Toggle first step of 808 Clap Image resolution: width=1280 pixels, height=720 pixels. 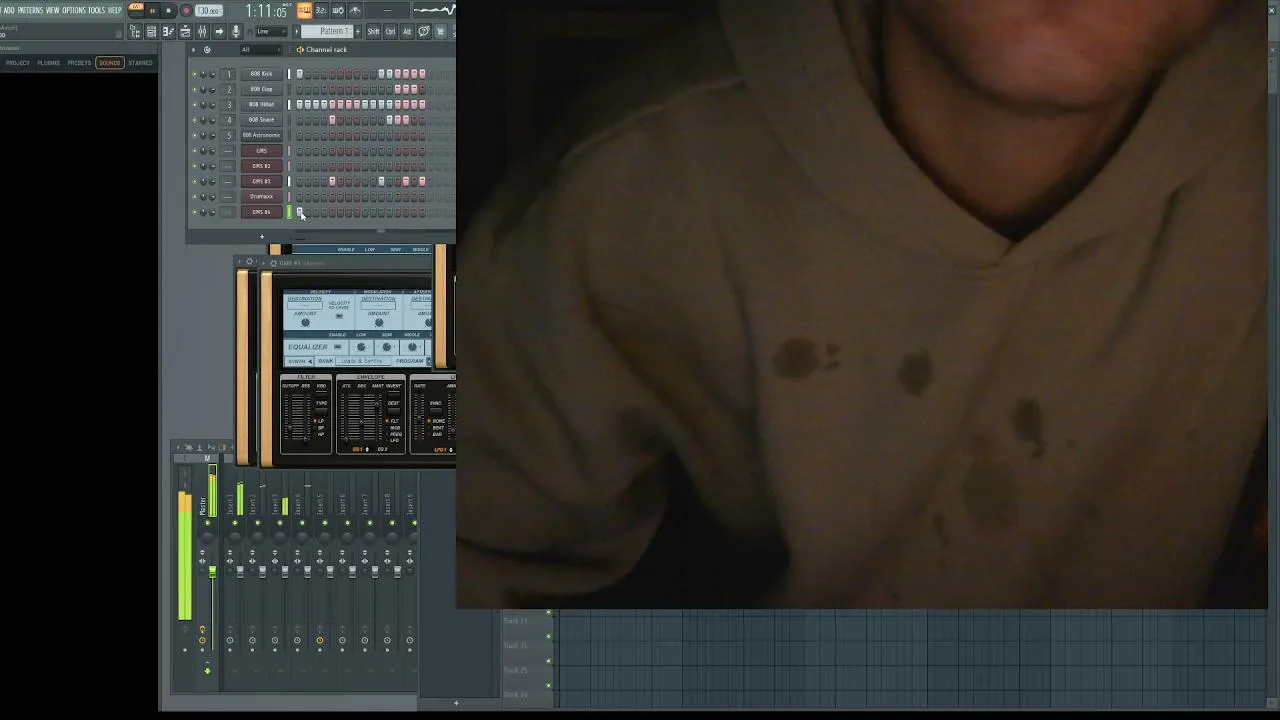click(x=299, y=89)
